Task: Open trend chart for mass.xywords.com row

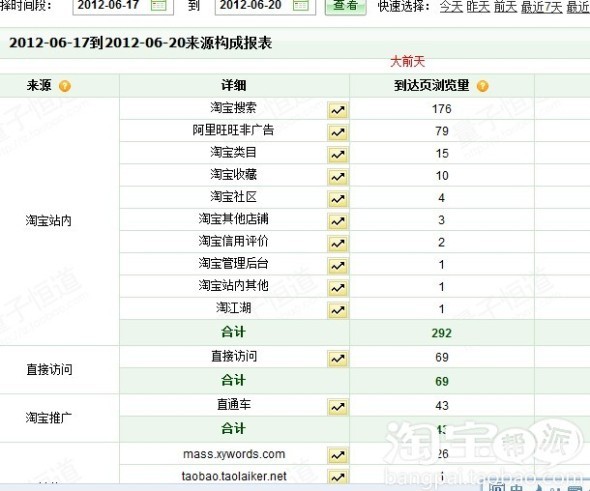Action: coord(338,455)
